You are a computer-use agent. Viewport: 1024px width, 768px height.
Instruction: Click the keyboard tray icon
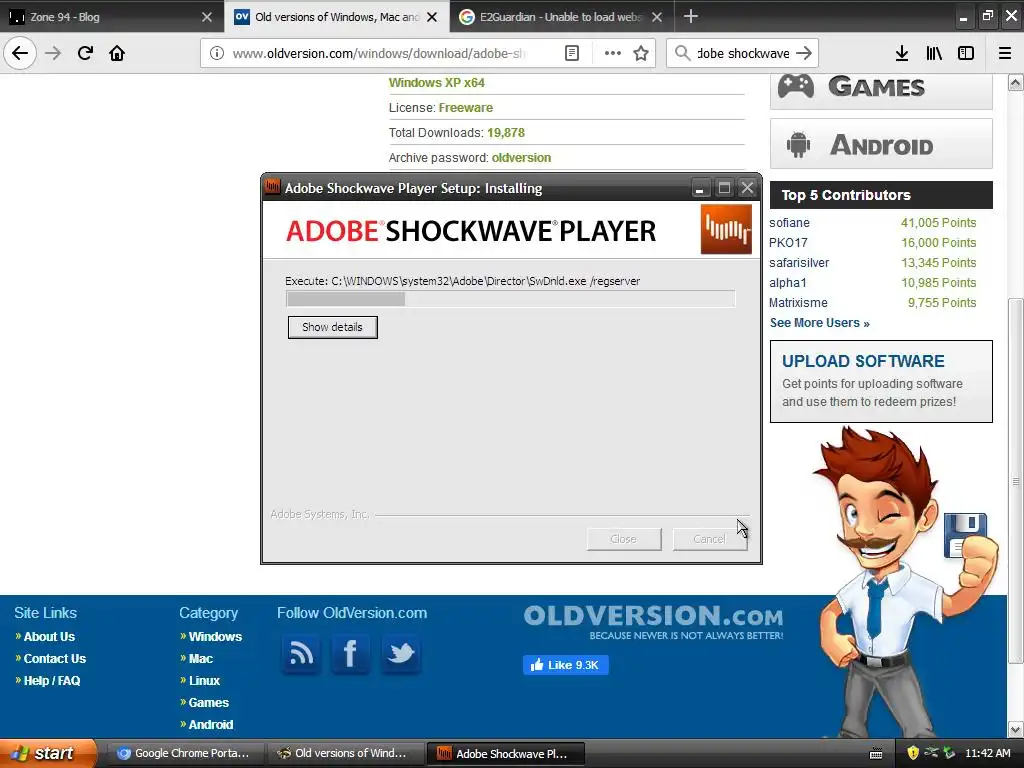(x=876, y=754)
